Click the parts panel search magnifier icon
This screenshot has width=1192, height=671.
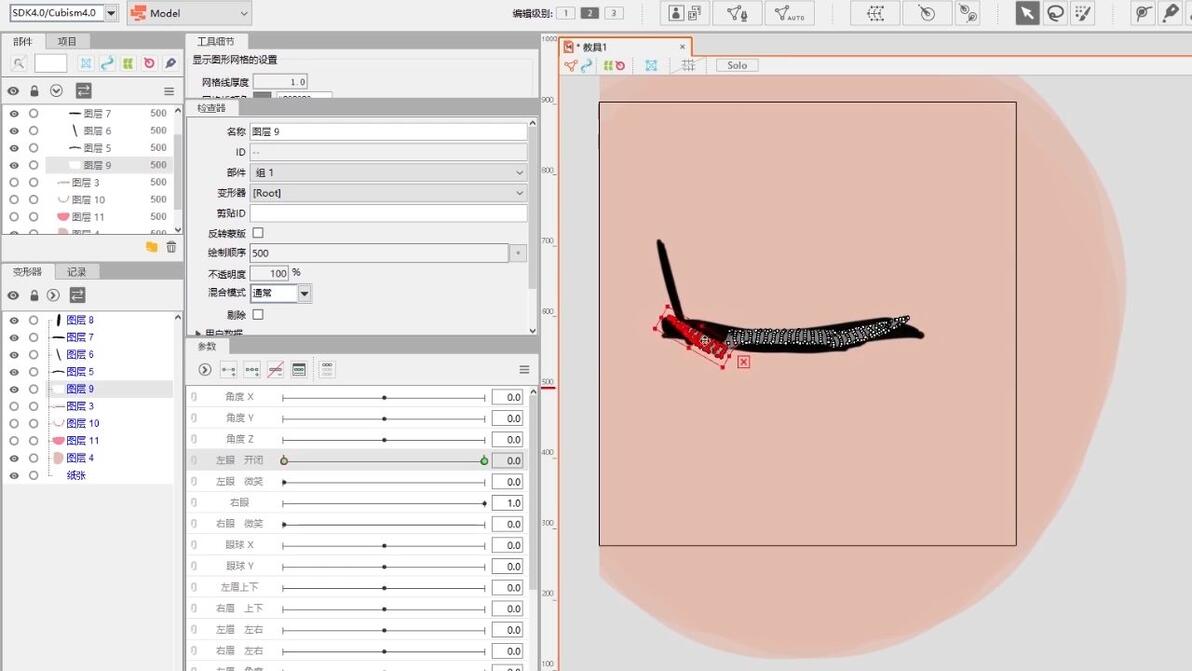coord(19,64)
